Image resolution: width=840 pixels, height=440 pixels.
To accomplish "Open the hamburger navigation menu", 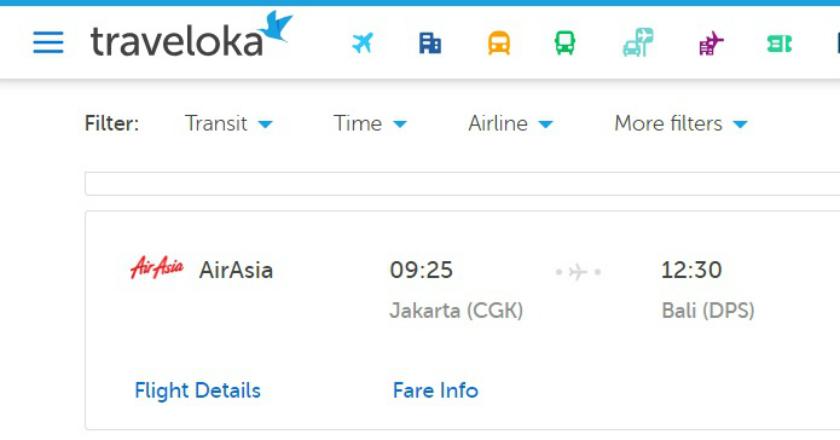I will [x=48, y=42].
